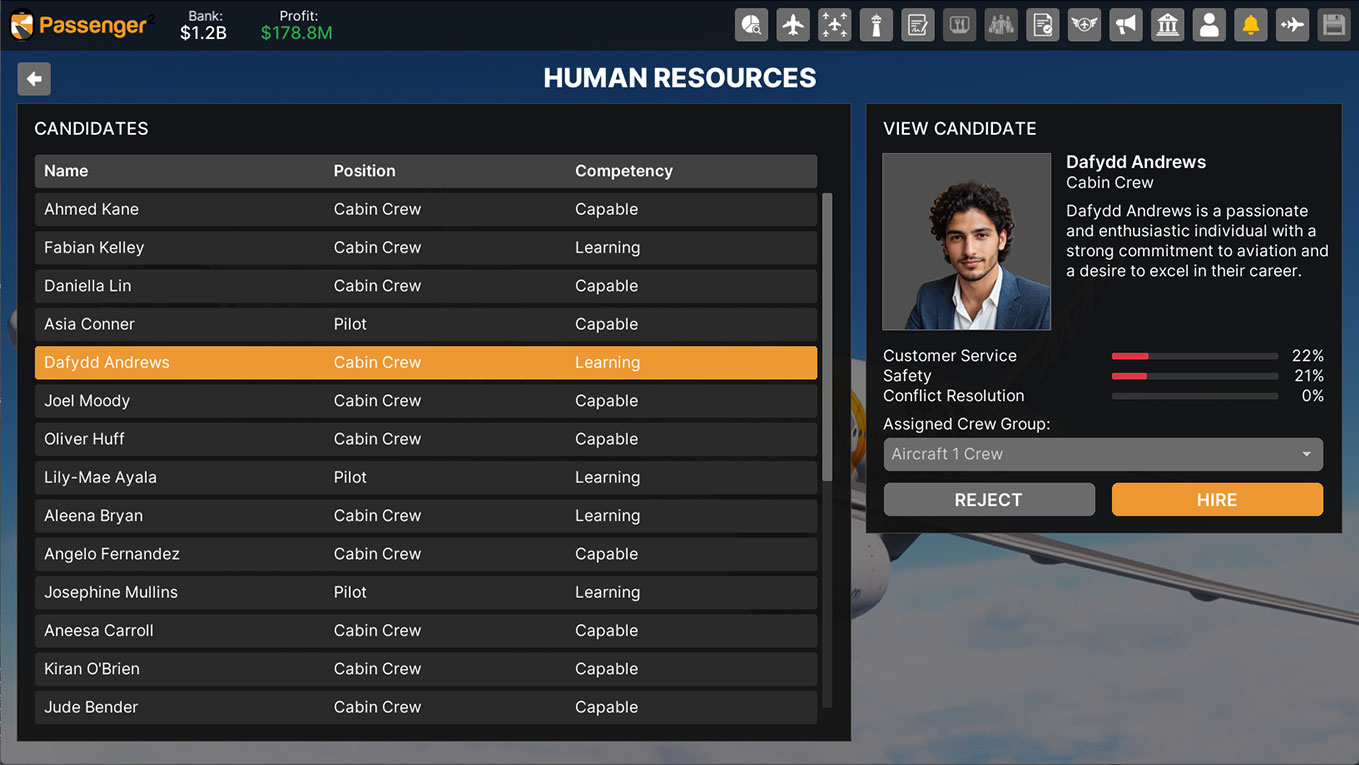Reject the selected candidate
Image resolution: width=1359 pixels, height=765 pixels.
click(x=988, y=500)
